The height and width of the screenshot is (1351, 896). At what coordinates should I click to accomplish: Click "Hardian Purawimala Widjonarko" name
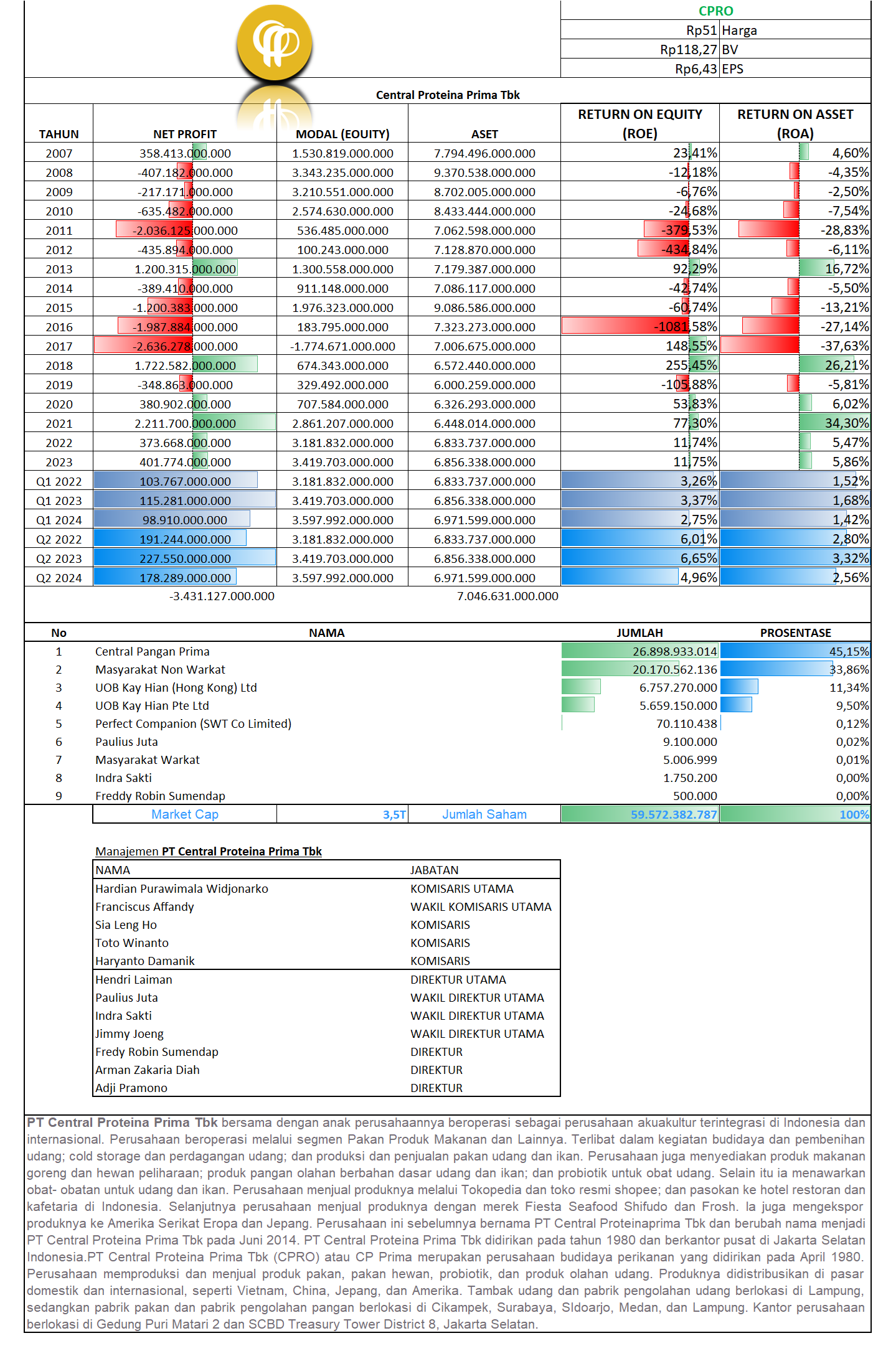181,888
